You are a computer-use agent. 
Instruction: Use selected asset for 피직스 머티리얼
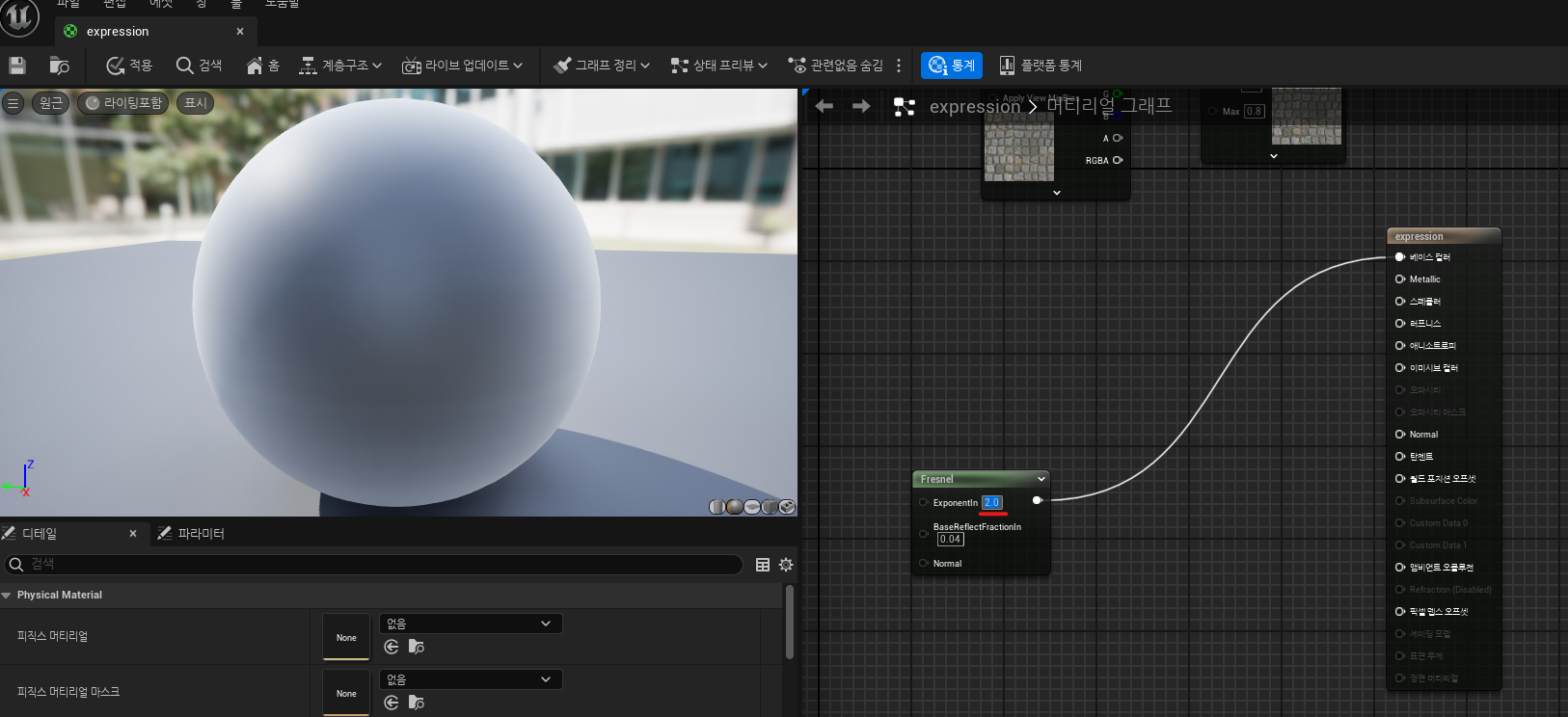tap(392, 647)
